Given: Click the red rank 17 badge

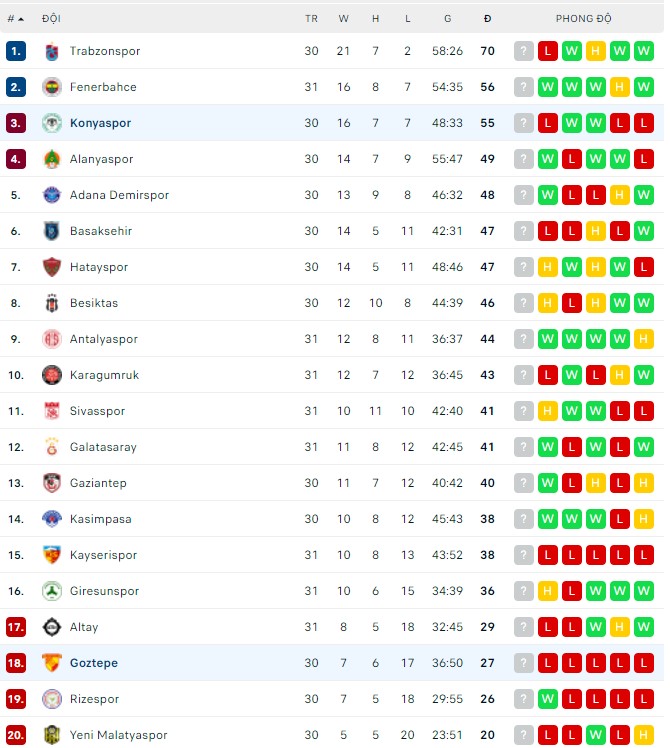Looking at the screenshot, I should pyautogui.click(x=15, y=627).
